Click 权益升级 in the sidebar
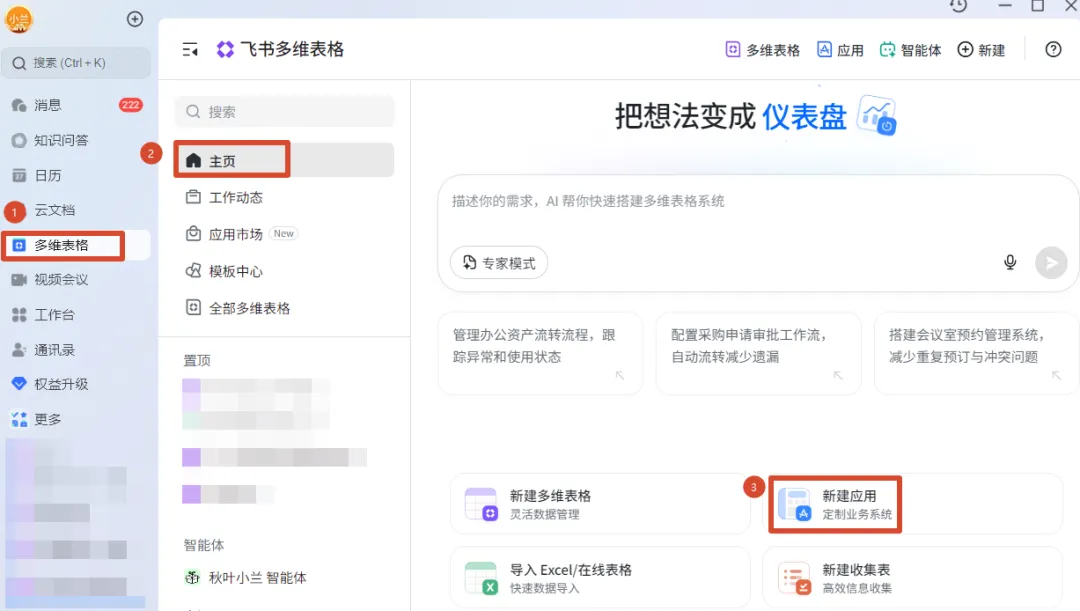1080x611 pixels. (76, 384)
